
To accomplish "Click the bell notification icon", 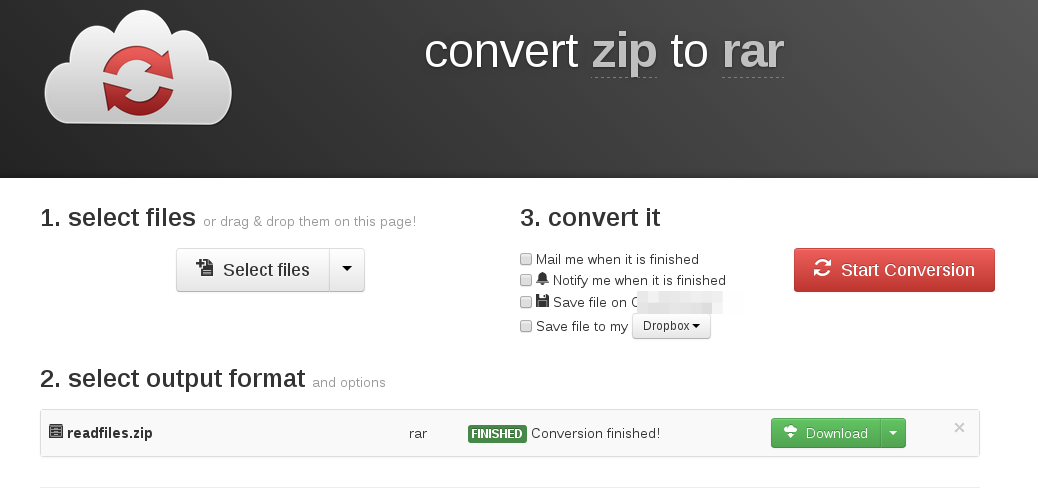I will [543, 280].
